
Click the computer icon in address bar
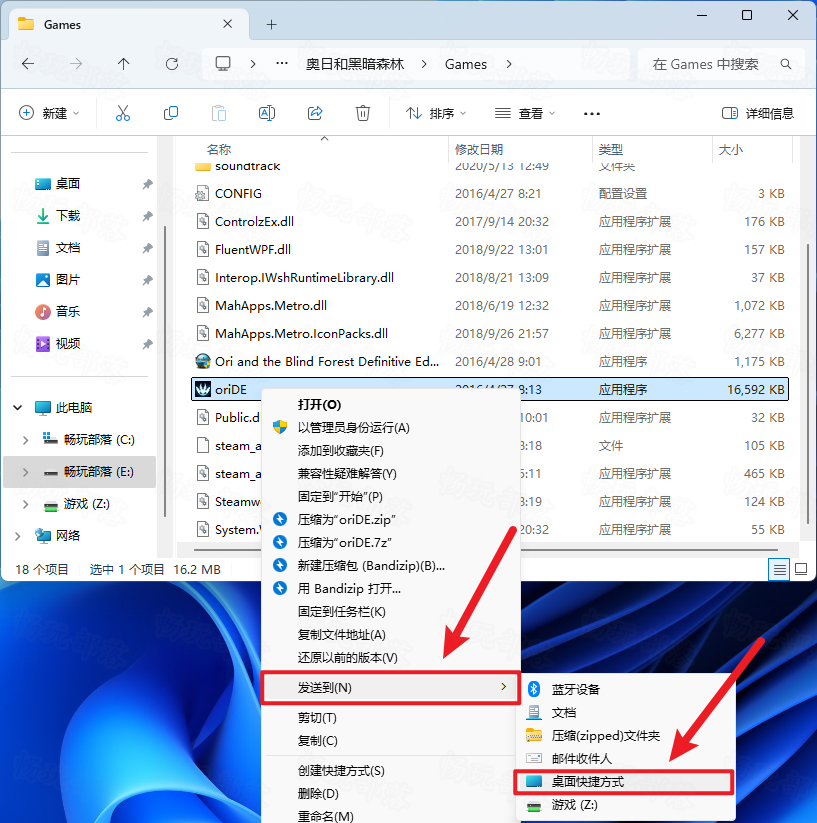pyautogui.click(x=223, y=64)
